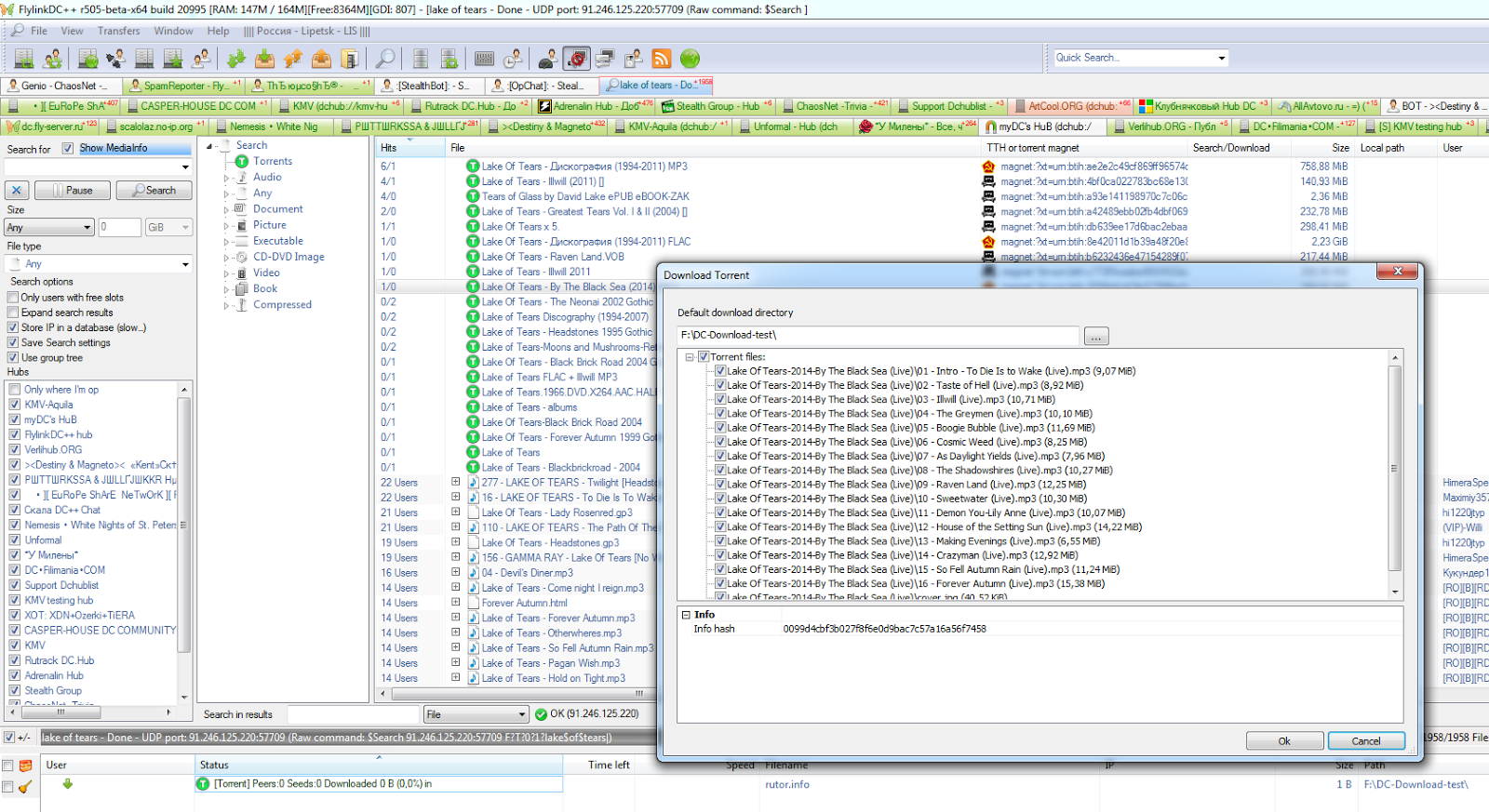Toggle Show MediaInfo checkbox
The image size is (1489, 812).
(67, 148)
